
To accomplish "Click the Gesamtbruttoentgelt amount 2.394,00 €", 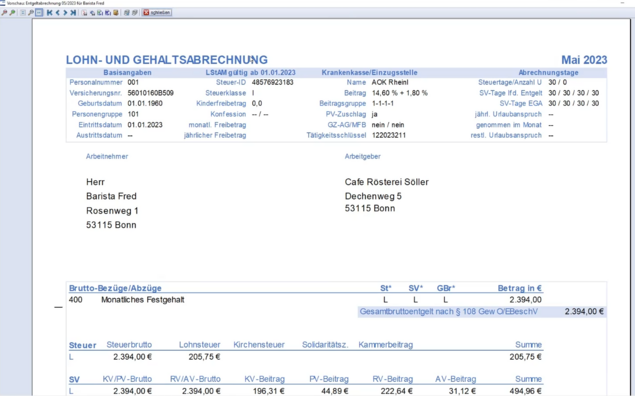I will tap(584, 312).
